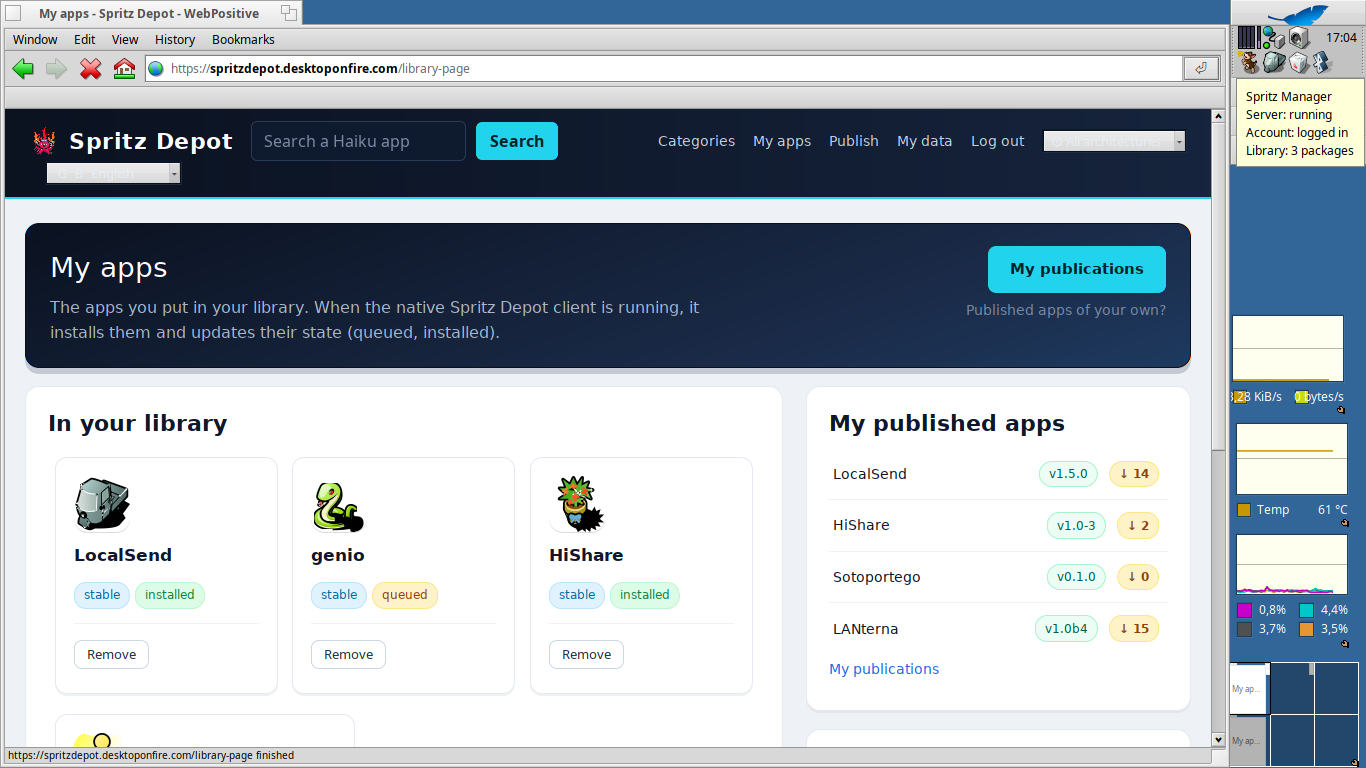Click the Search a Haiku app field
Viewport: 1366px width, 768px height.
(x=358, y=141)
